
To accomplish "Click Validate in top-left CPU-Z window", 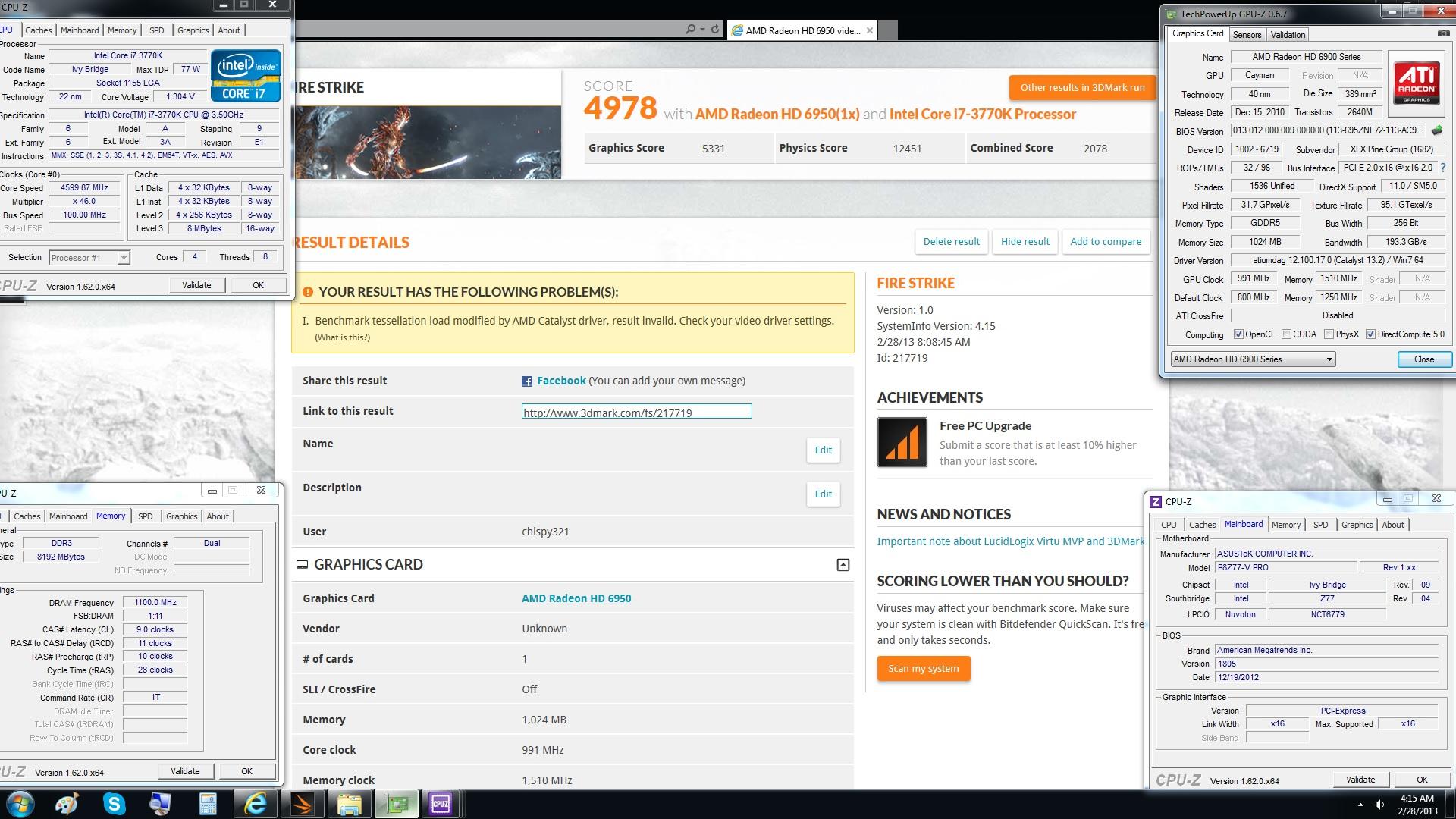I will (x=196, y=285).
